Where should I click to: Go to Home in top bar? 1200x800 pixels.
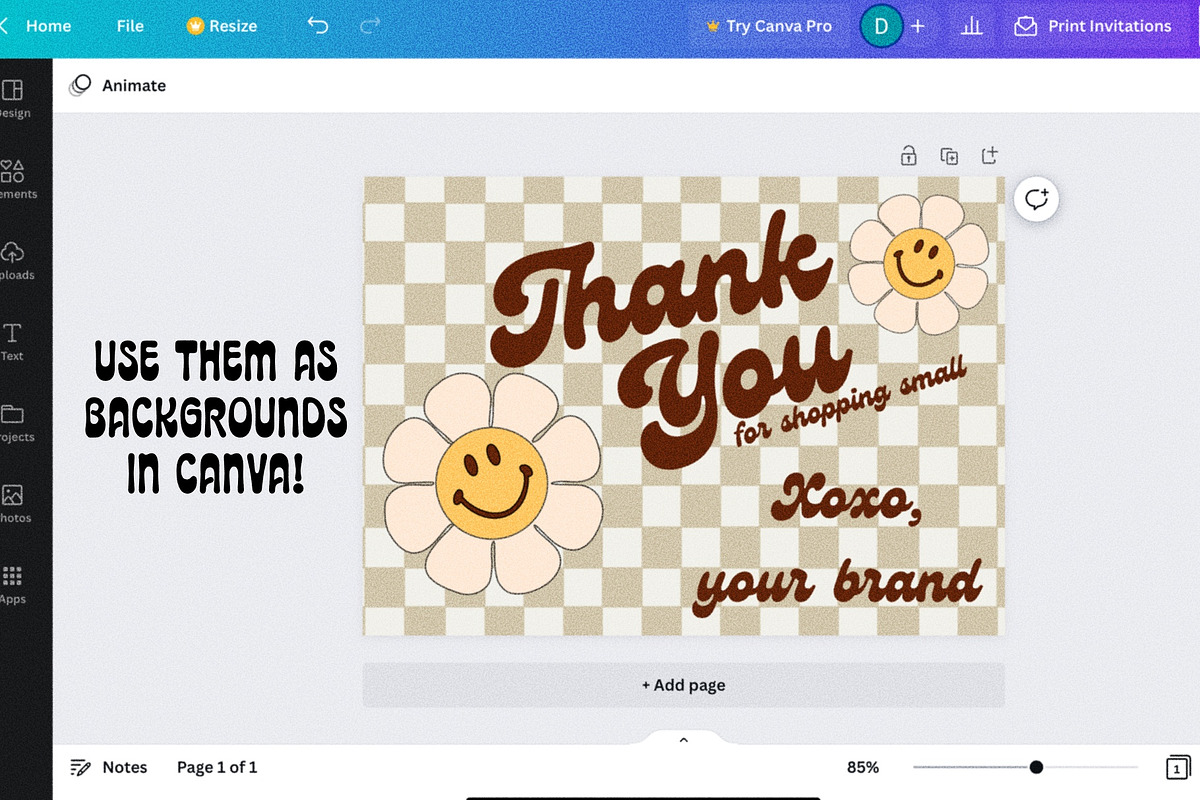(48, 26)
